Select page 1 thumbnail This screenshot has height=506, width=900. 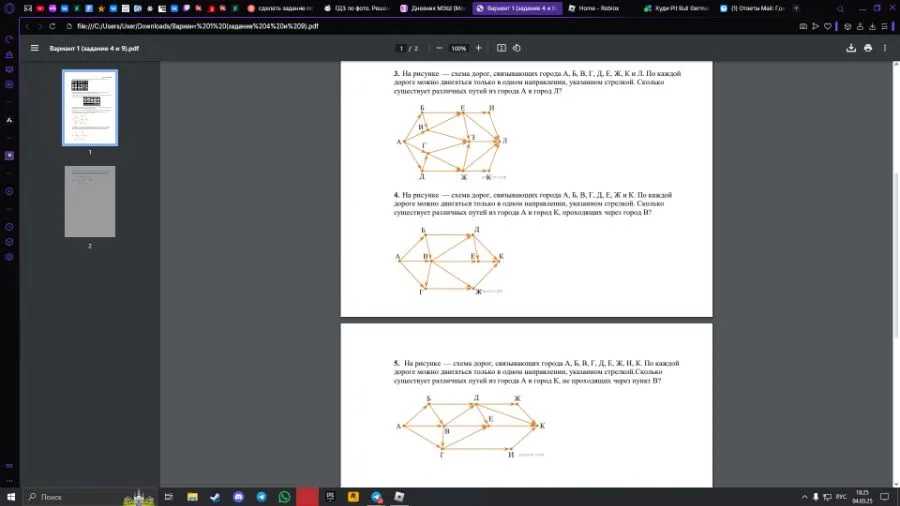pos(90,108)
